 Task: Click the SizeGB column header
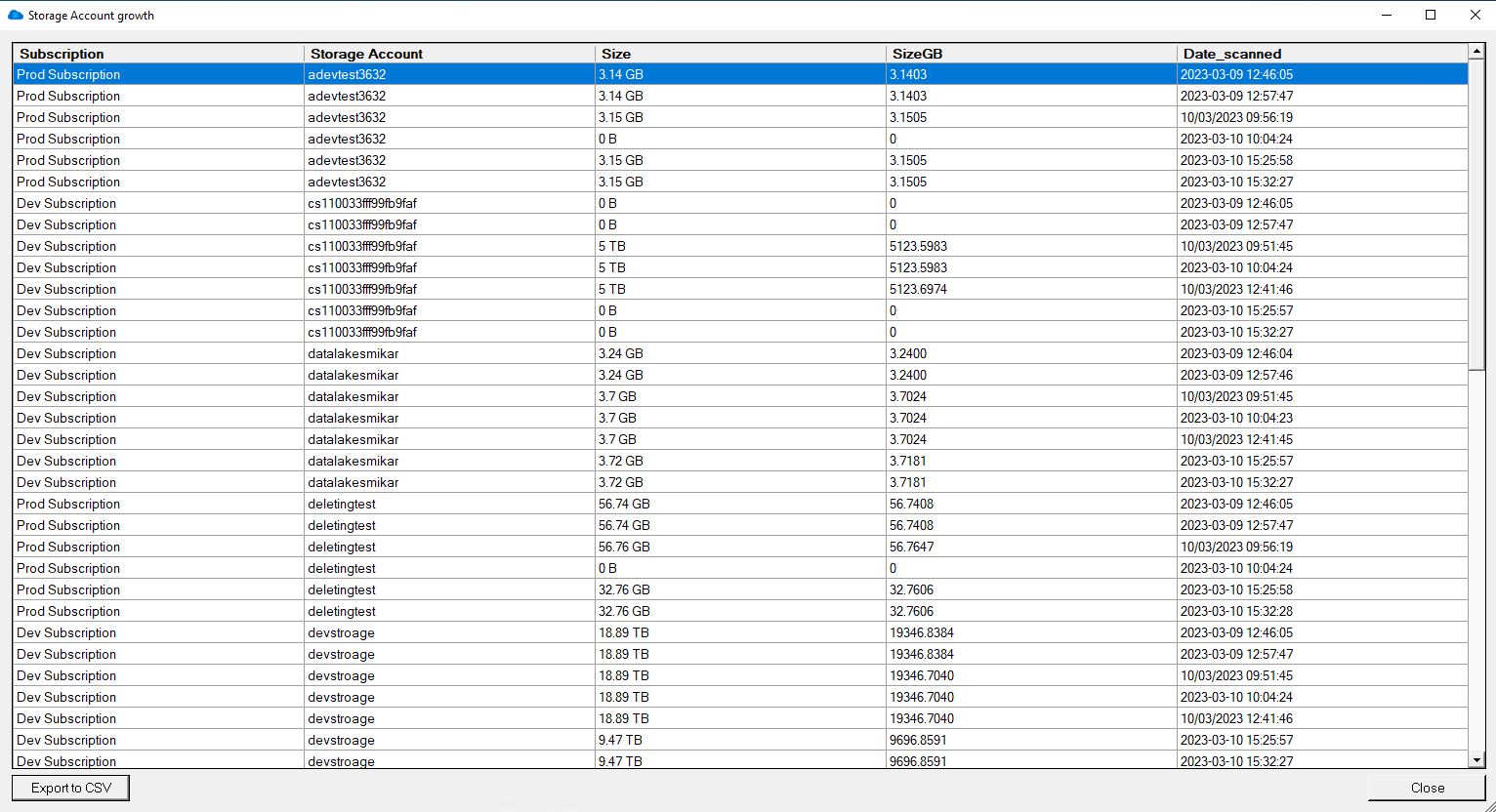point(1031,54)
